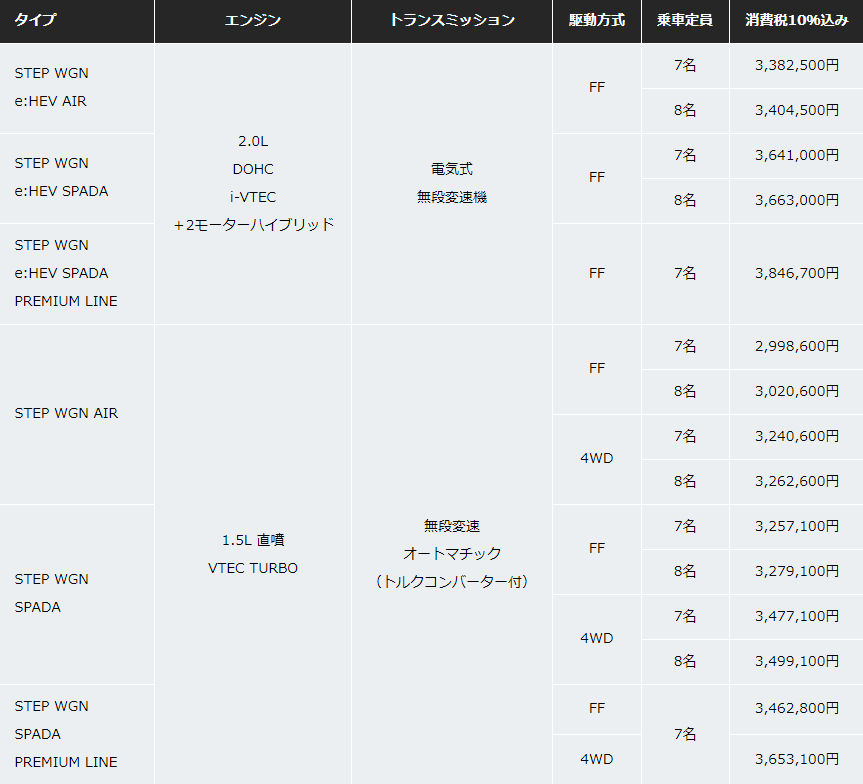Select the 3,499,100円 price cell
This screenshot has width=863, height=784.
click(796, 661)
